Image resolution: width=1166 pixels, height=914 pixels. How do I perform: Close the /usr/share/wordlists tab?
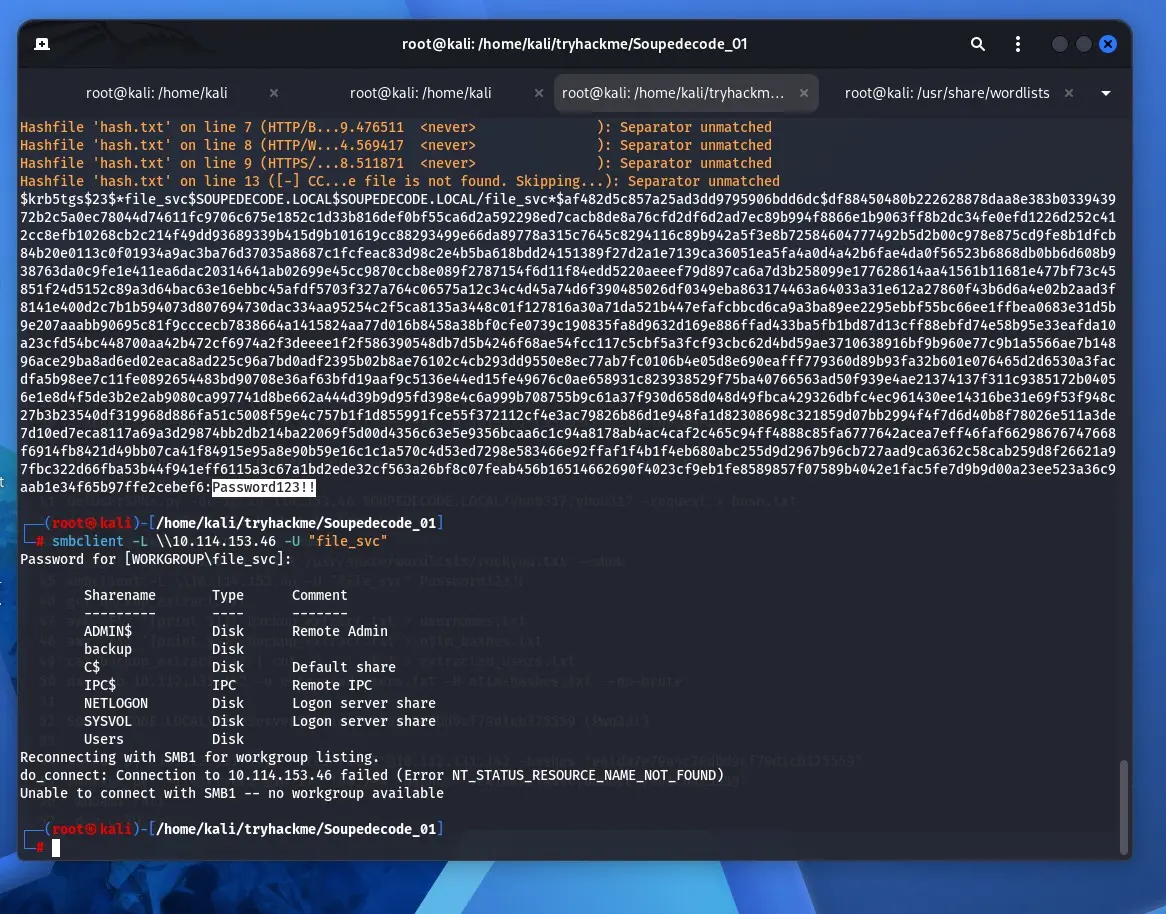click(x=1069, y=93)
